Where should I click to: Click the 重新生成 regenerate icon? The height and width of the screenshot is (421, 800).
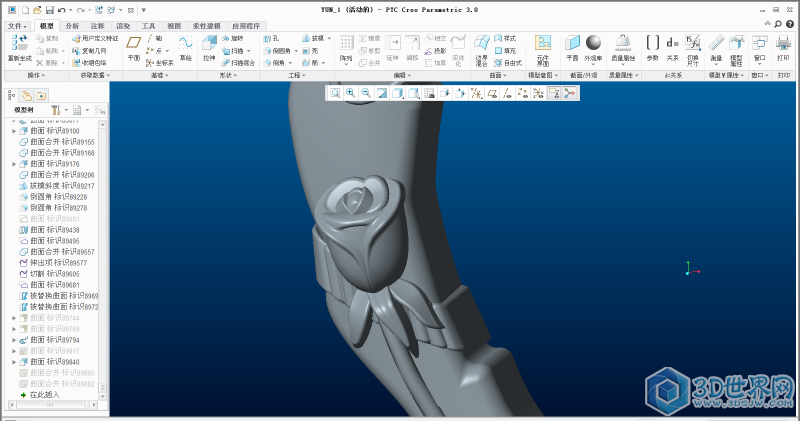coord(20,51)
